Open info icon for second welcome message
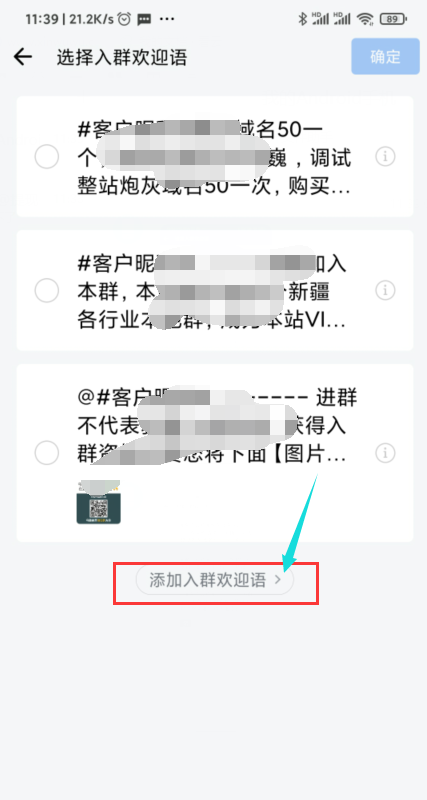This screenshot has width=427, height=800. point(386,290)
